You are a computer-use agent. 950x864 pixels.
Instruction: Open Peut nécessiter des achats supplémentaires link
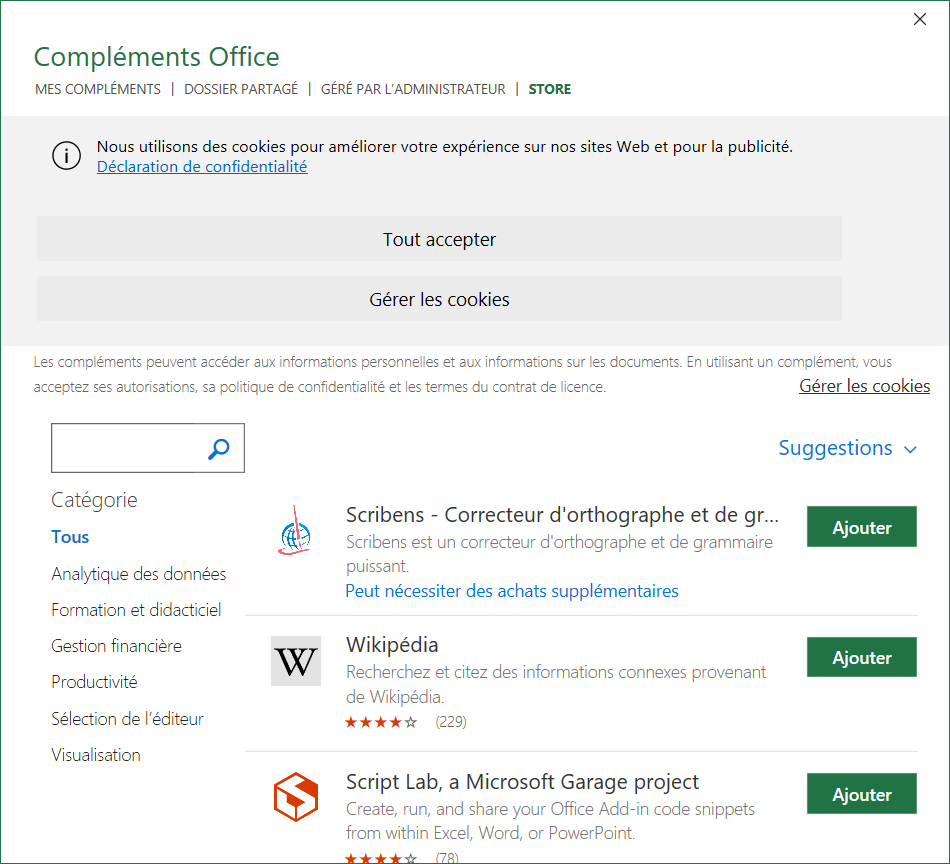[x=512, y=591]
